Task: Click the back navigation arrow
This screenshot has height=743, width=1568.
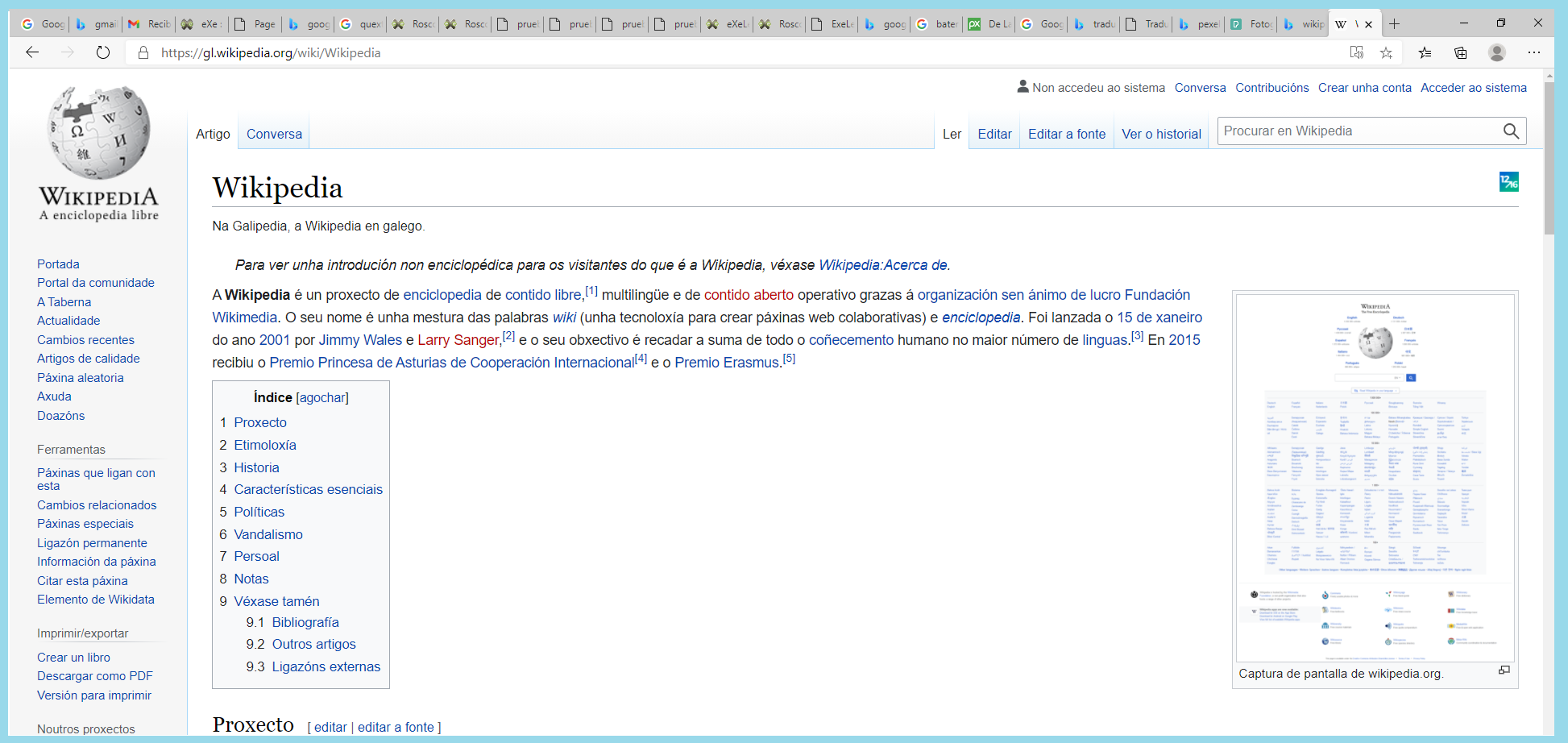Action: 32,52
